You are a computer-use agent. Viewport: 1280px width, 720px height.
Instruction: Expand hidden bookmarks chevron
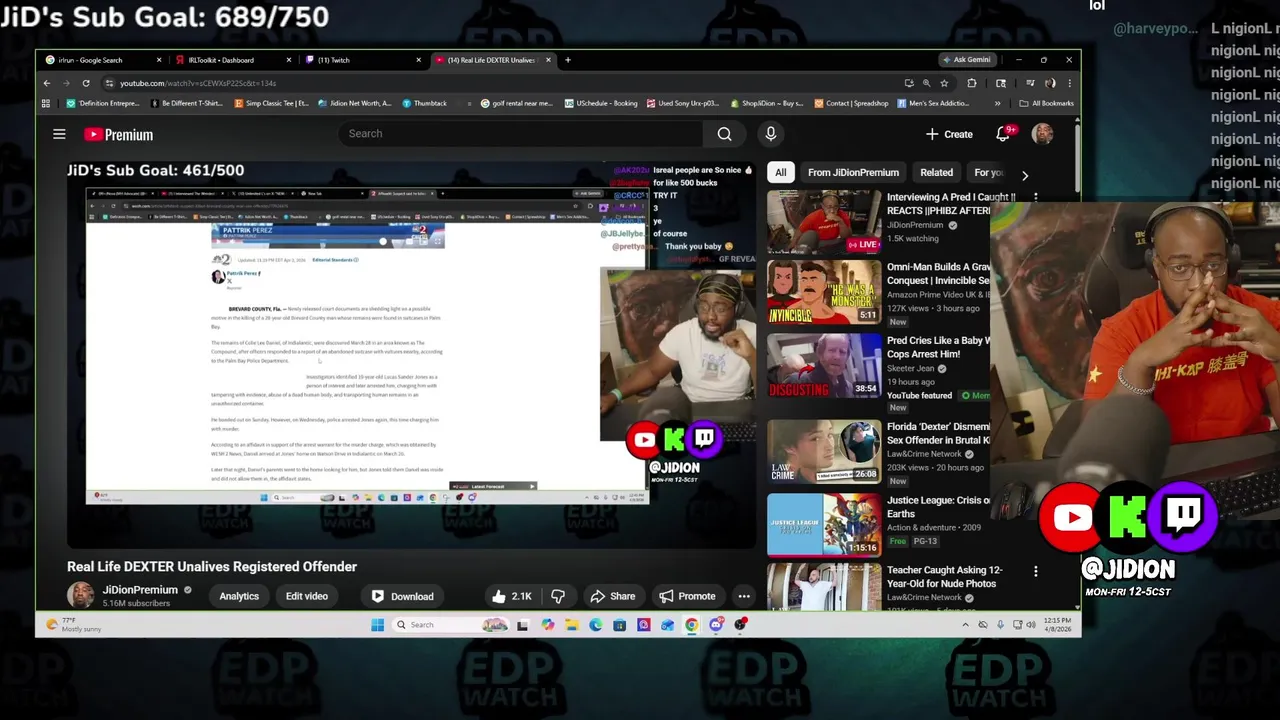click(x=997, y=103)
